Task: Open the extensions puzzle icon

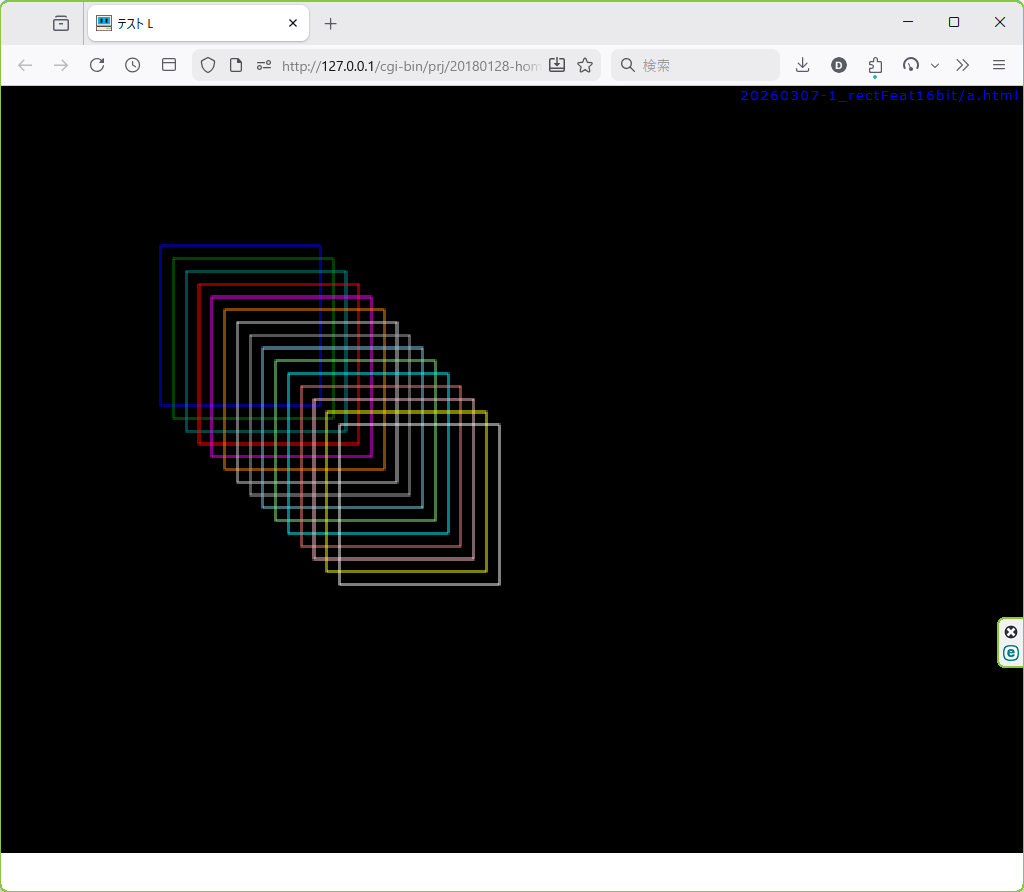Action: [x=875, y=65]
